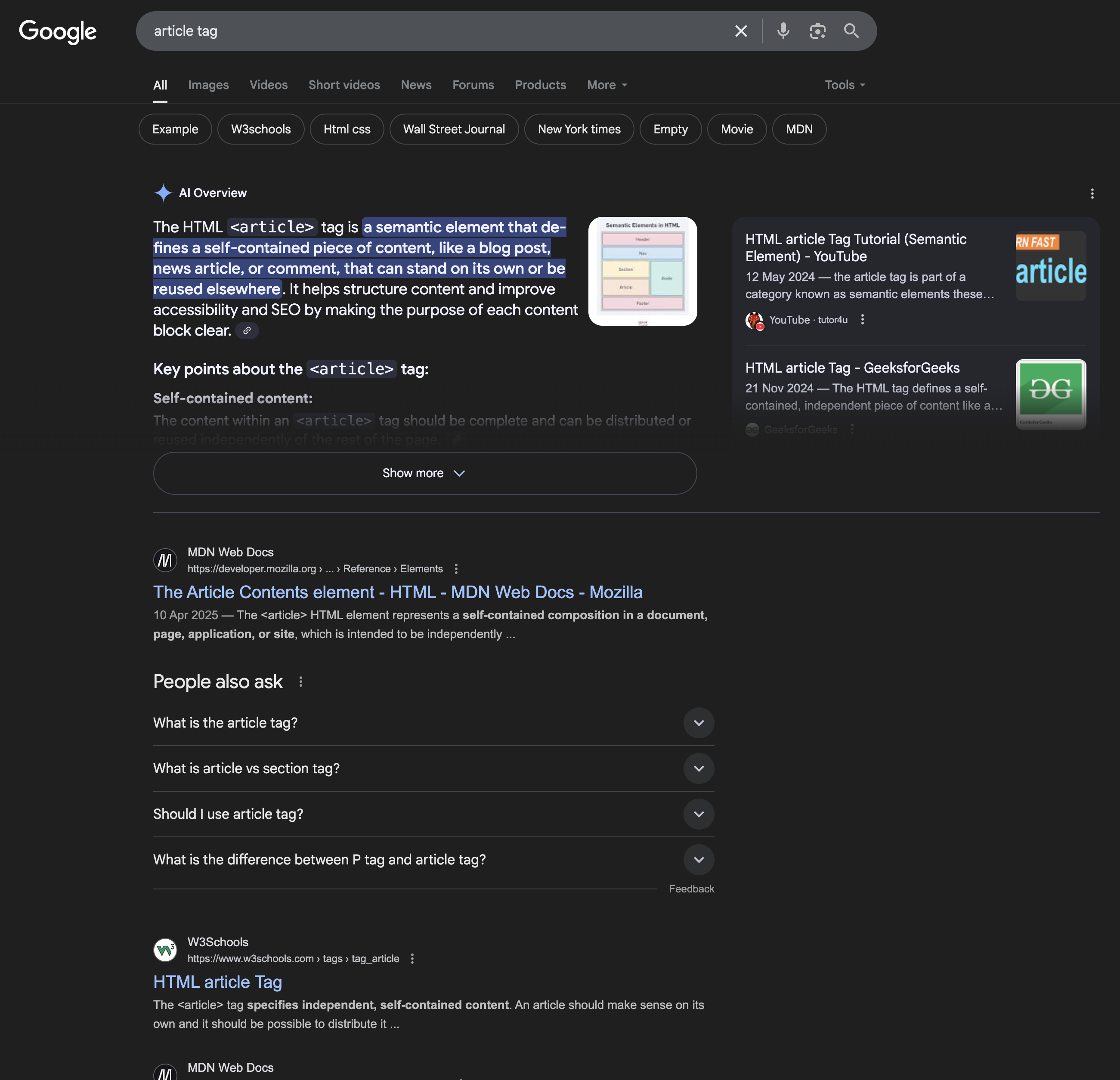1120x1080 pixels.
Task: Start a voice search with the microphone
Action: 783,31
